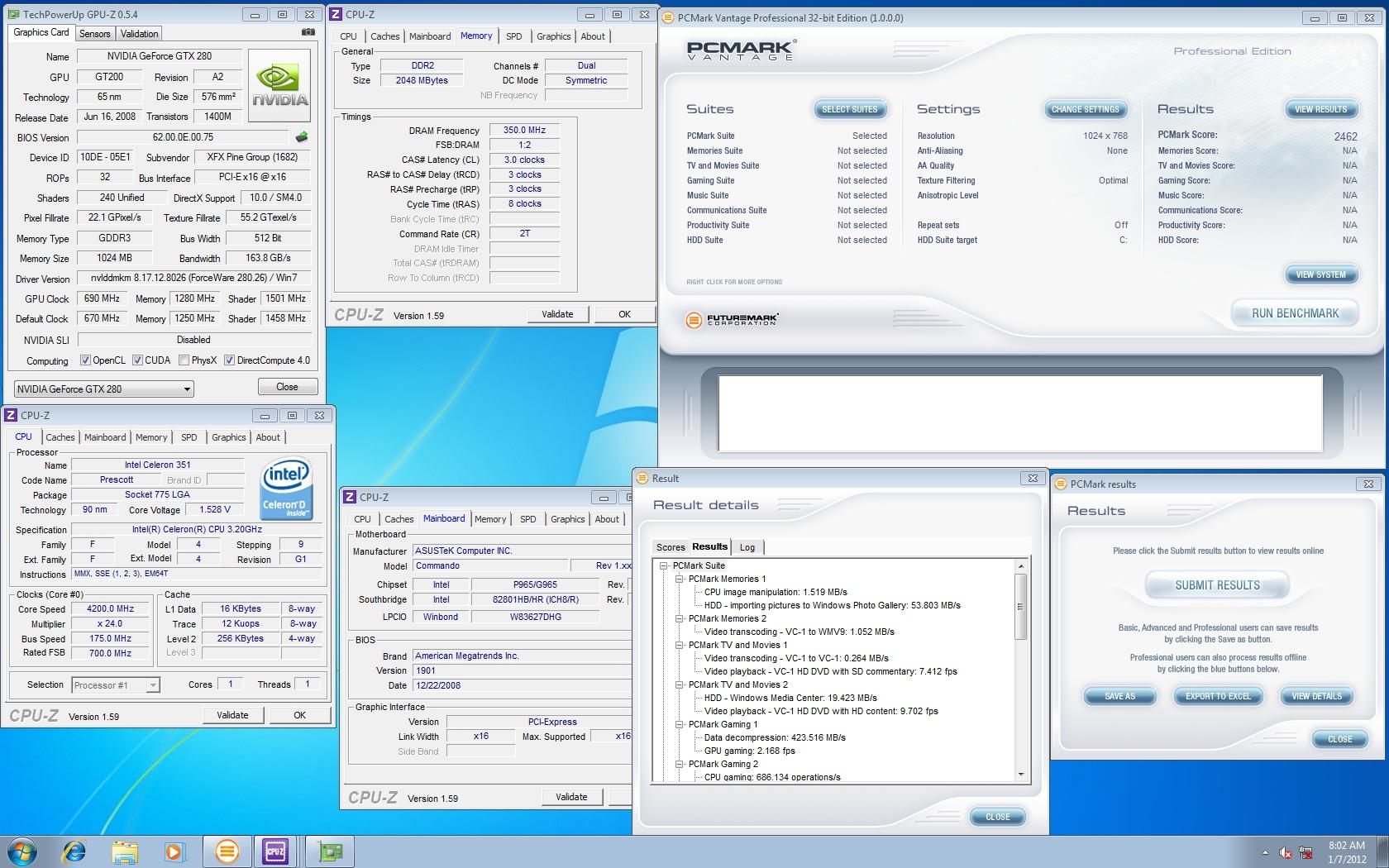The height and width of the screenshot is (868, 1389).
Task: Click TechPowerUp GPU-Z title bar icon
Action: click(x=12, y=14)
